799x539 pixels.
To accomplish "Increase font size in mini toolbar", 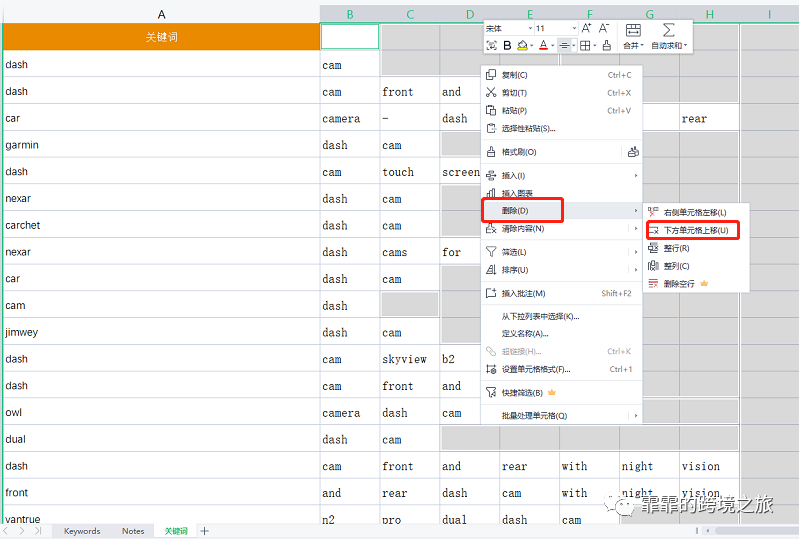I will [x=587, y=29].
